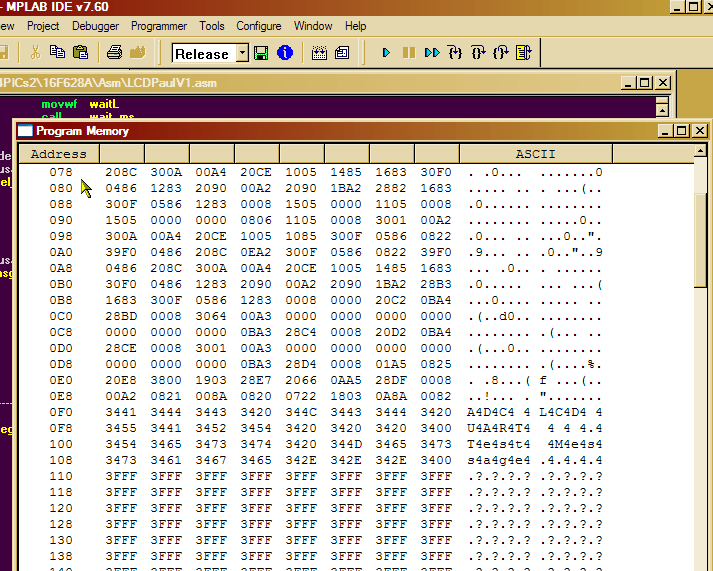
Task: Minimize the LCDPaulV1.asm editor window
Action: (628, 83)
